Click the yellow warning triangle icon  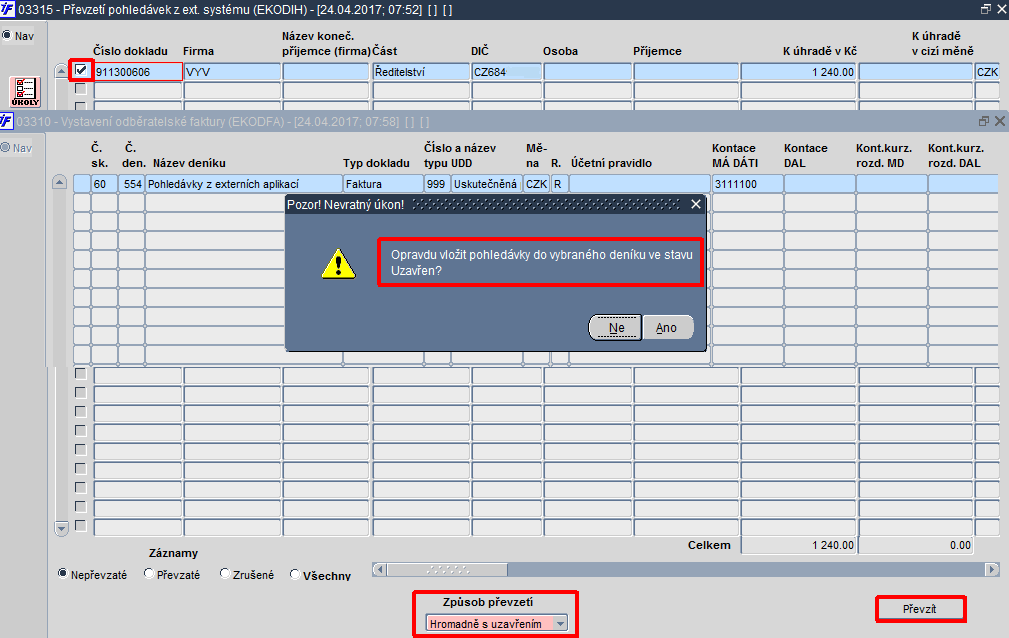click(x=338, y=264)
